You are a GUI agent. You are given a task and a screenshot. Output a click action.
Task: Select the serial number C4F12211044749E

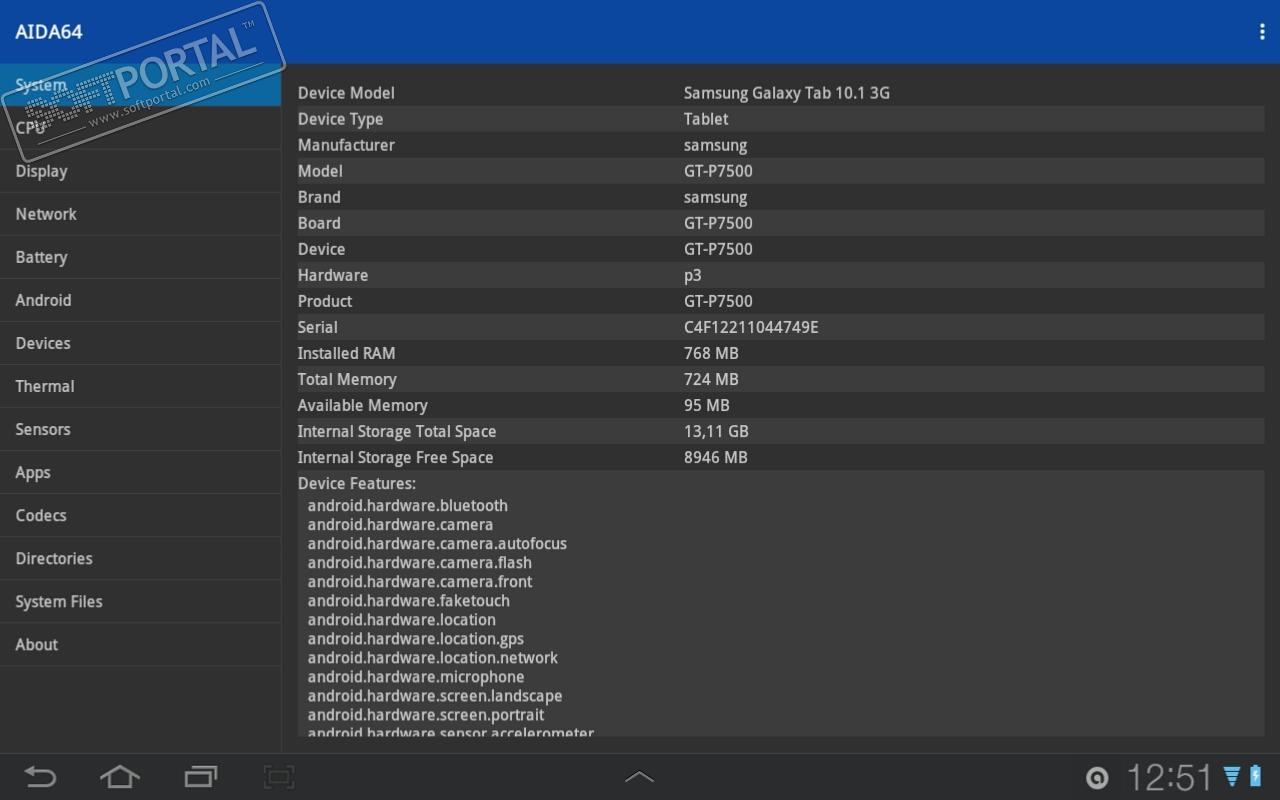coord(751,327)
